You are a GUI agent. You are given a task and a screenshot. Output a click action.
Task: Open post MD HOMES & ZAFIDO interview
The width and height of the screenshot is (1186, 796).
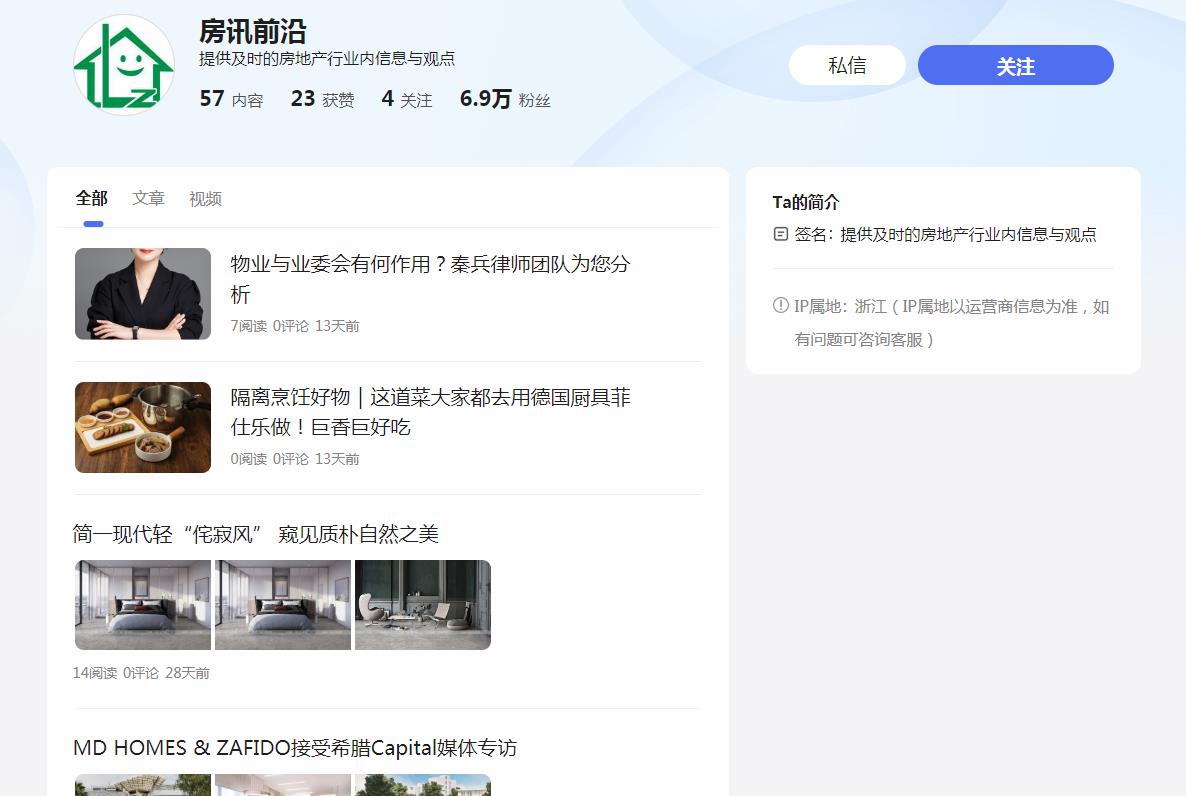[295, 748]
